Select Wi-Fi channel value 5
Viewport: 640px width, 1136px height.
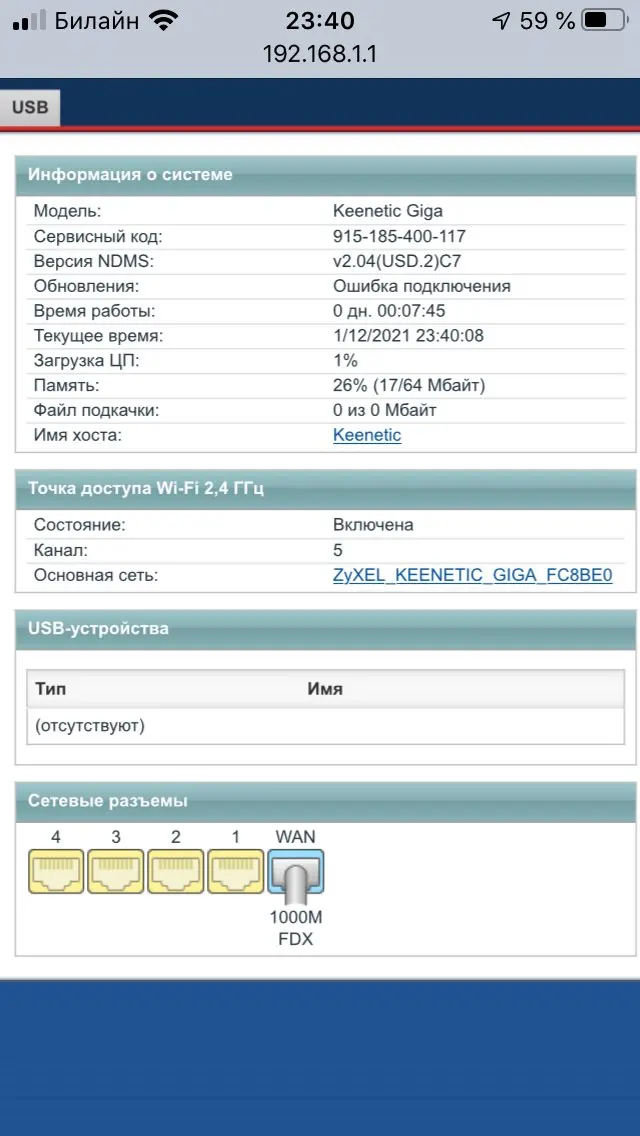coord(338,550)
